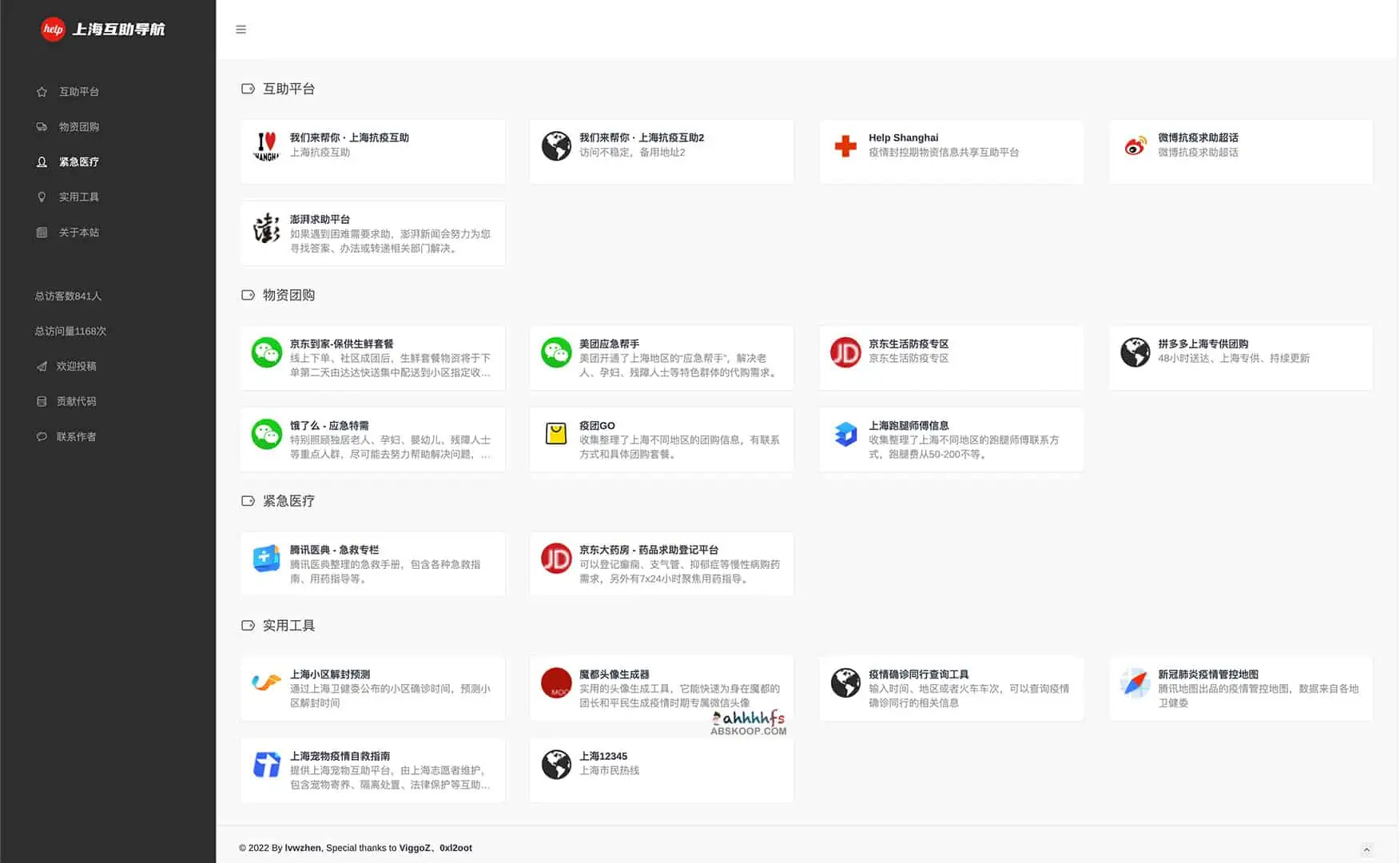Click the 实用工具 location pin icon
Image resolution: width=1400 pixels, height=863 pixels.
(x=41, y=197)
